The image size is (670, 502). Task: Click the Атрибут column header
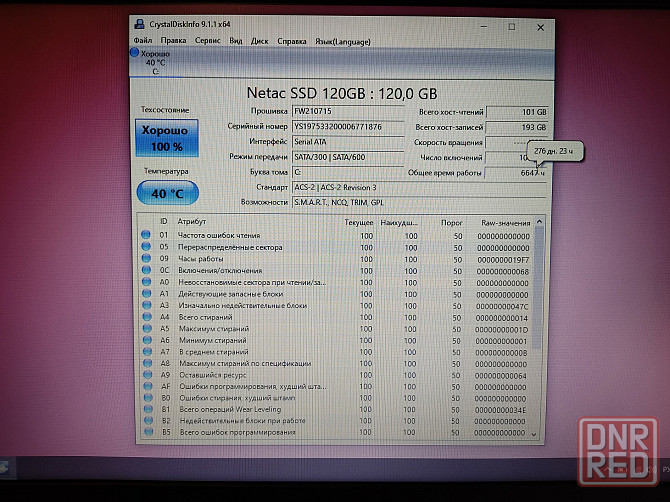[192, 221]
